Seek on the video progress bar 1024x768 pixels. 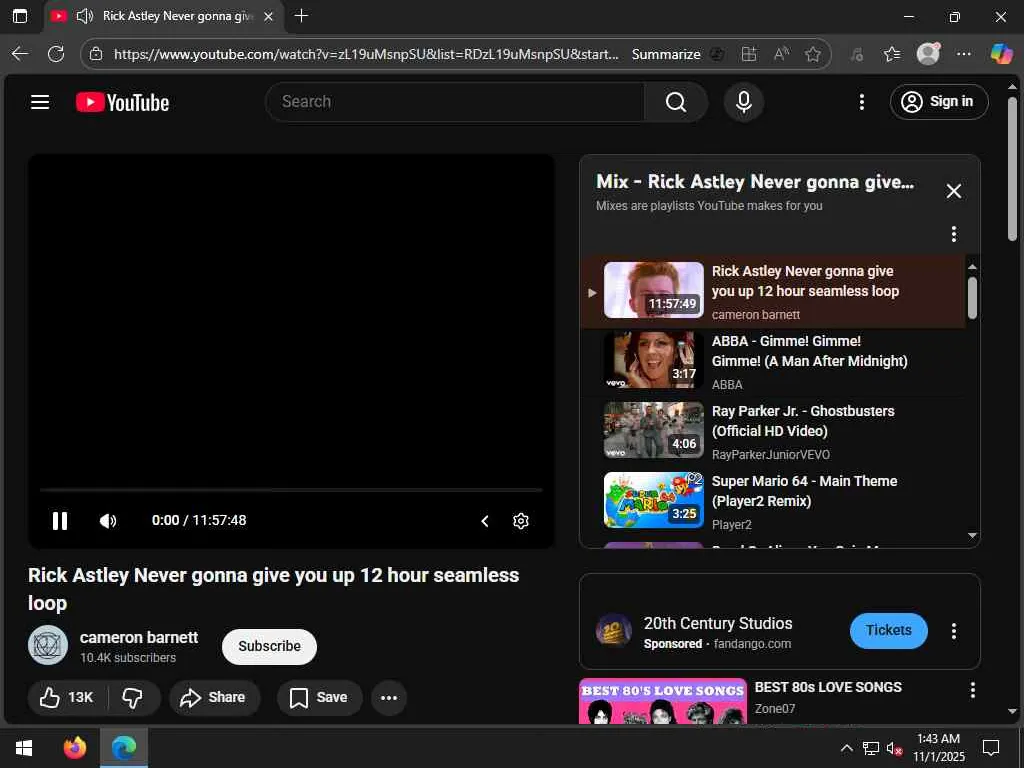(291, 489)
